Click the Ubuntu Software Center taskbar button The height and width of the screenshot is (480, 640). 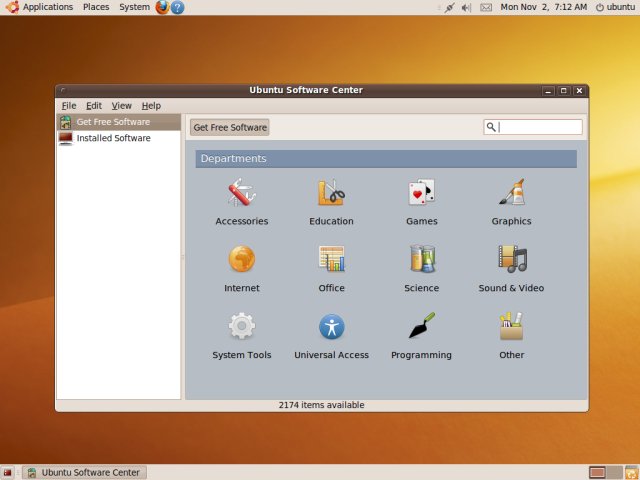click(x=84, y=473)
